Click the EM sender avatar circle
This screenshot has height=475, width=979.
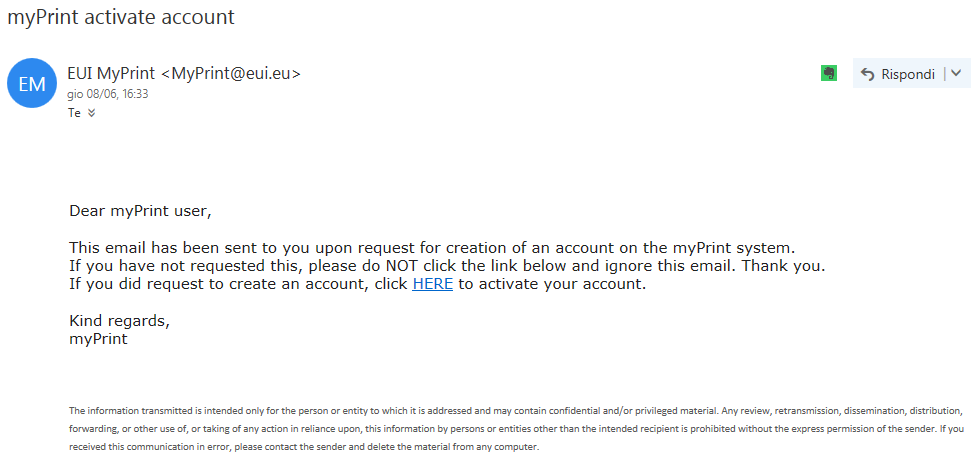click(32, 84)
